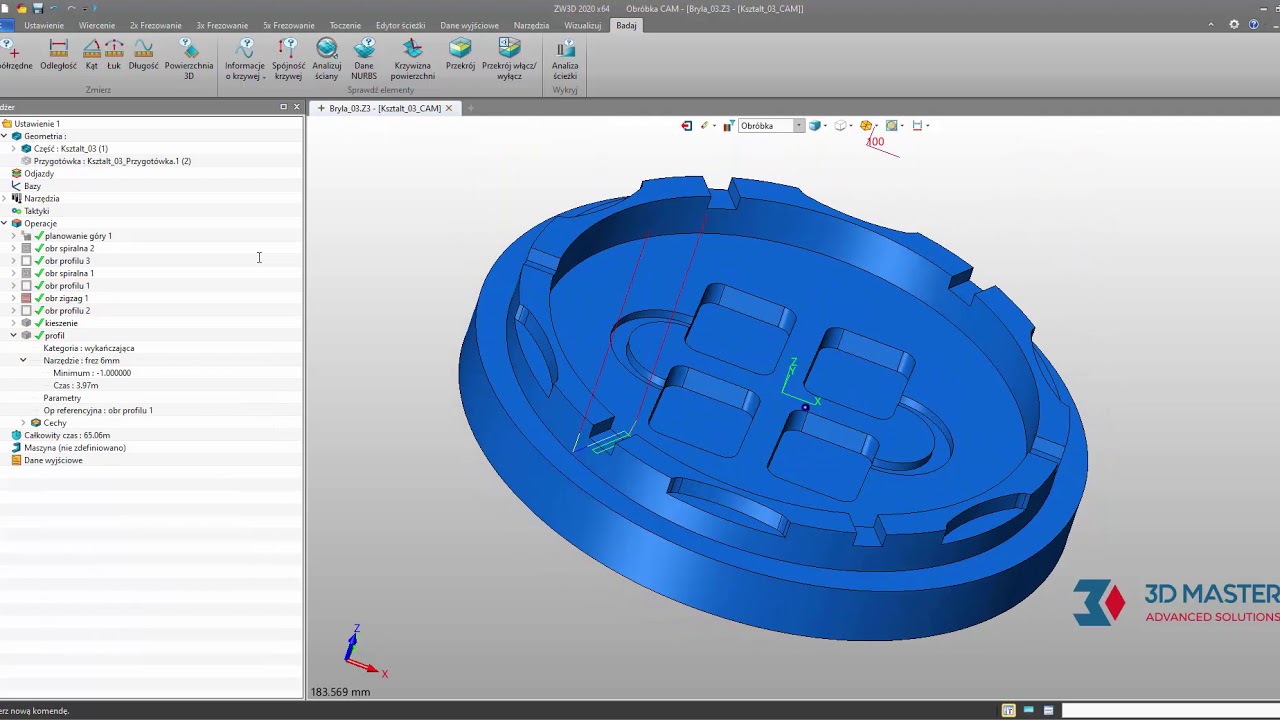Select Maszyna (nie zdefiniowano) row
Screen dimensions: 1280x720
point(75,448)
